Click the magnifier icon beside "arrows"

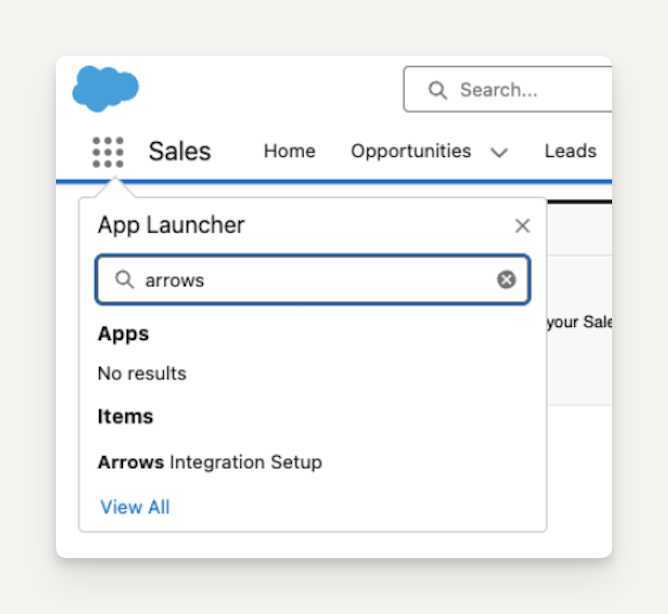tap(124, 280)
